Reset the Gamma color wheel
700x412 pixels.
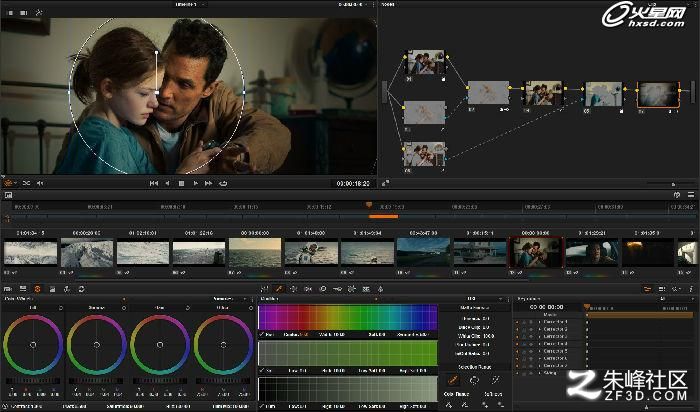click(124, 308)
